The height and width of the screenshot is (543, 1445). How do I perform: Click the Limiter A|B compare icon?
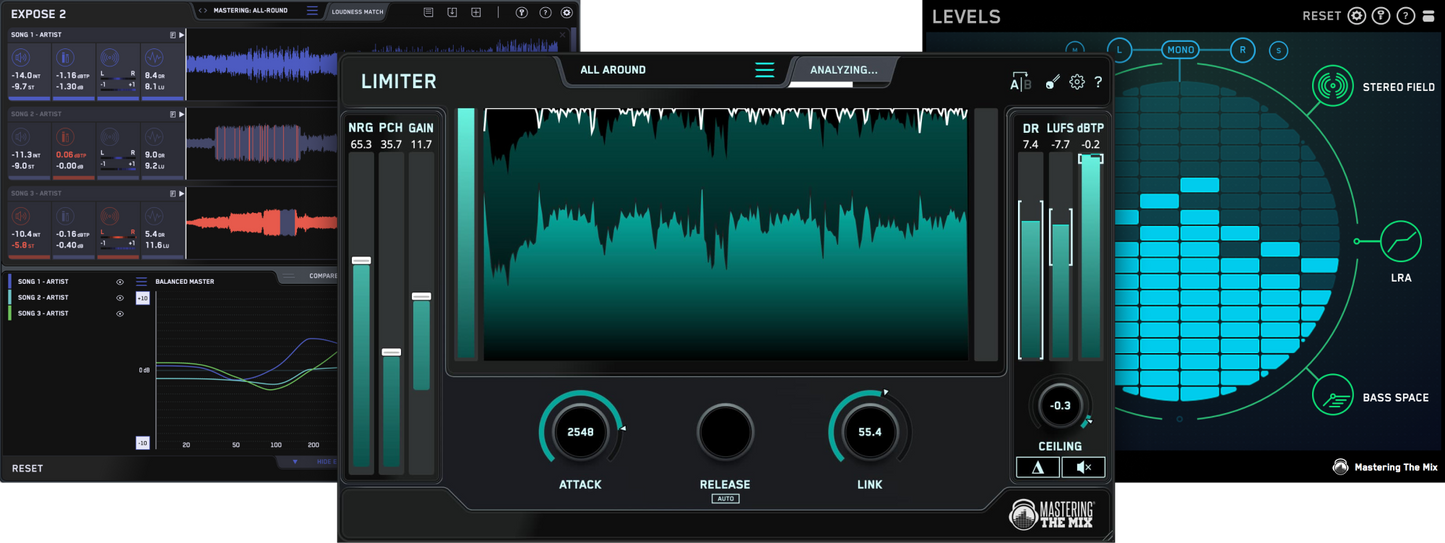coord(1020,83)
